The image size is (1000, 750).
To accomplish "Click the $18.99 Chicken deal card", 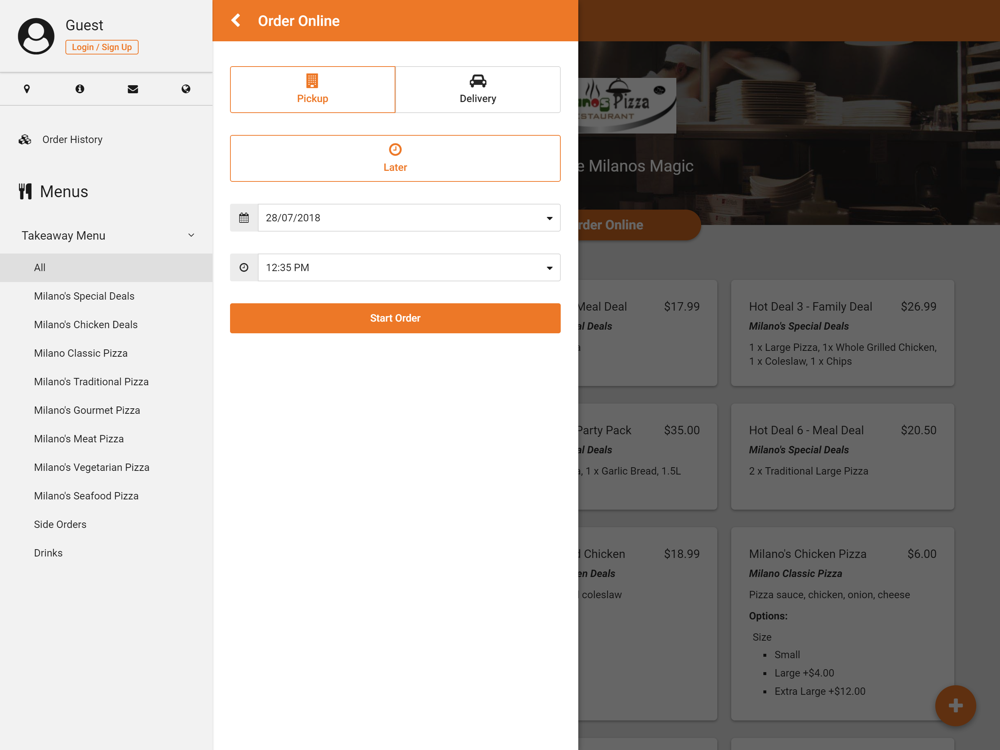I will (647, 624).
